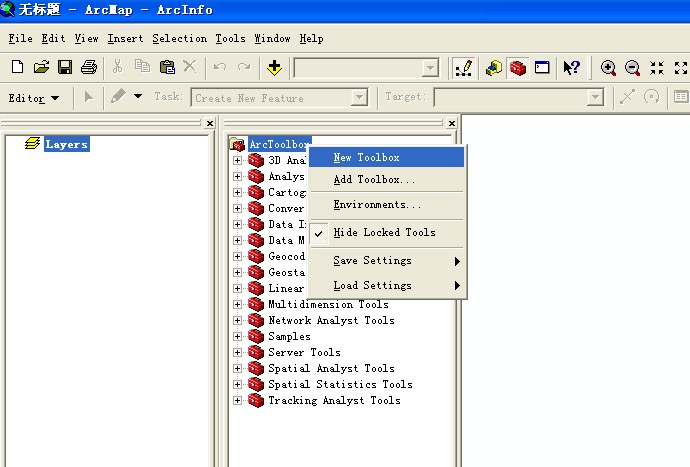Redo the last action
This screenshot has width=690, height=467.
click(x=244, y=67)
